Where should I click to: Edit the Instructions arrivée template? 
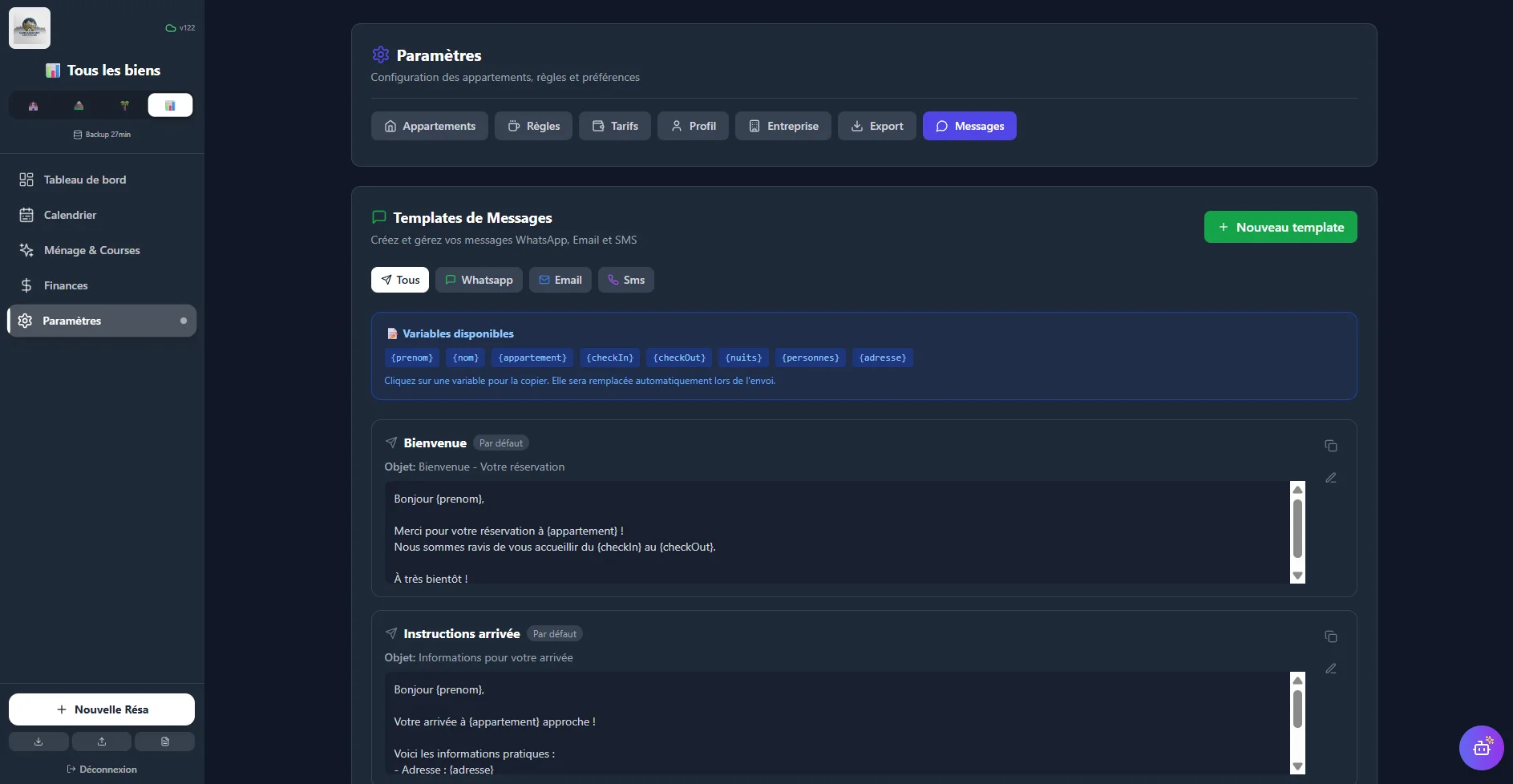pos(1330,669)
